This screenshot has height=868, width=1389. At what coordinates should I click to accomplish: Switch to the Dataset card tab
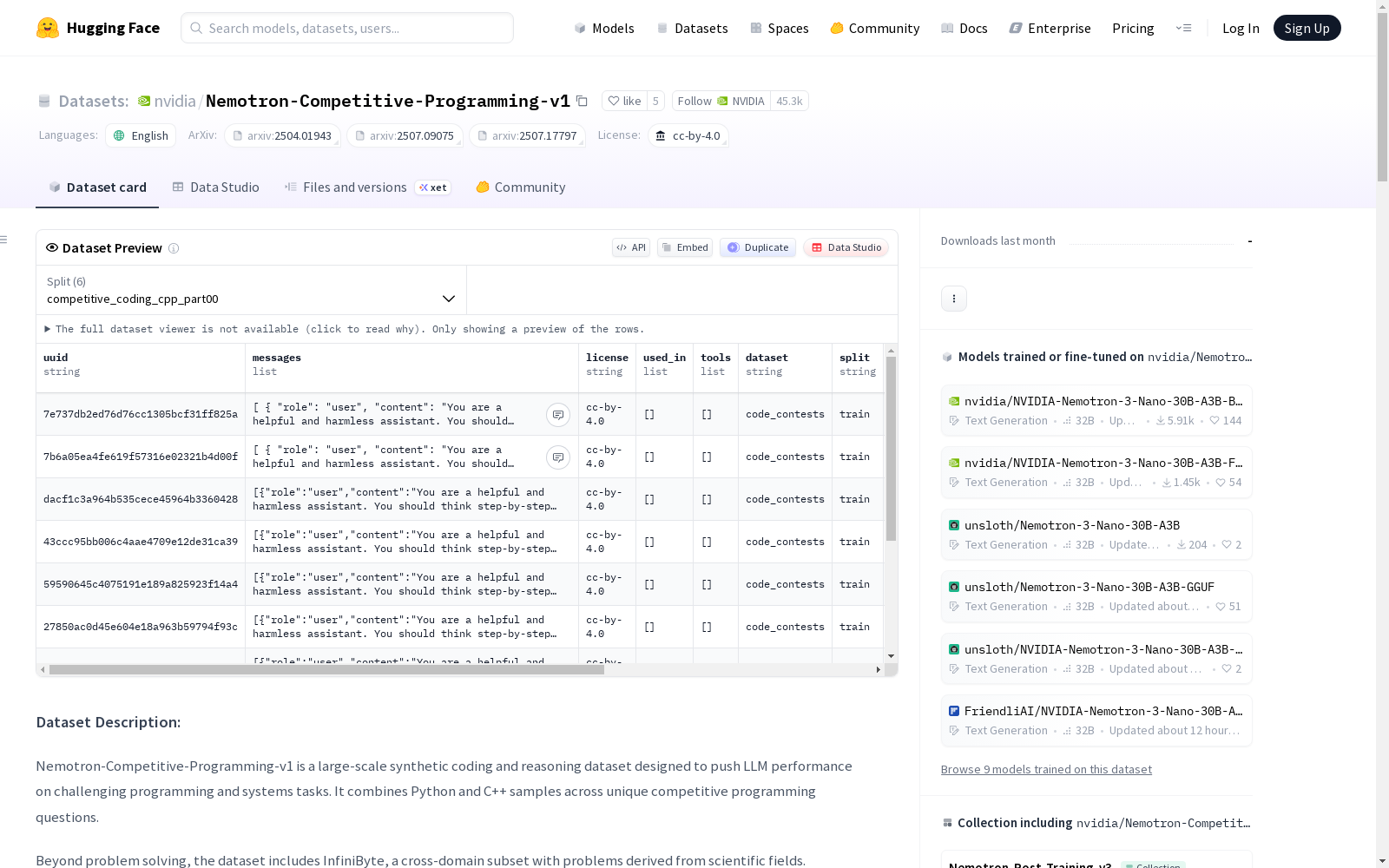coord(97,187)
